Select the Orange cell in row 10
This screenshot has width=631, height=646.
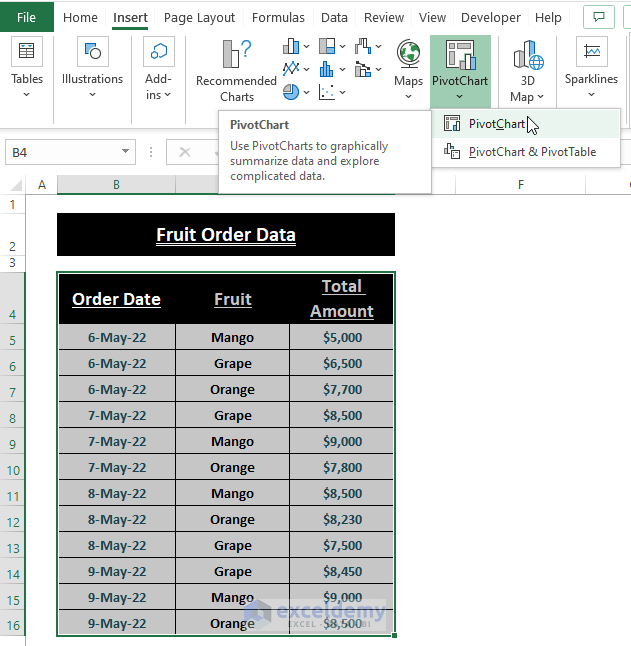coord(232,467)
